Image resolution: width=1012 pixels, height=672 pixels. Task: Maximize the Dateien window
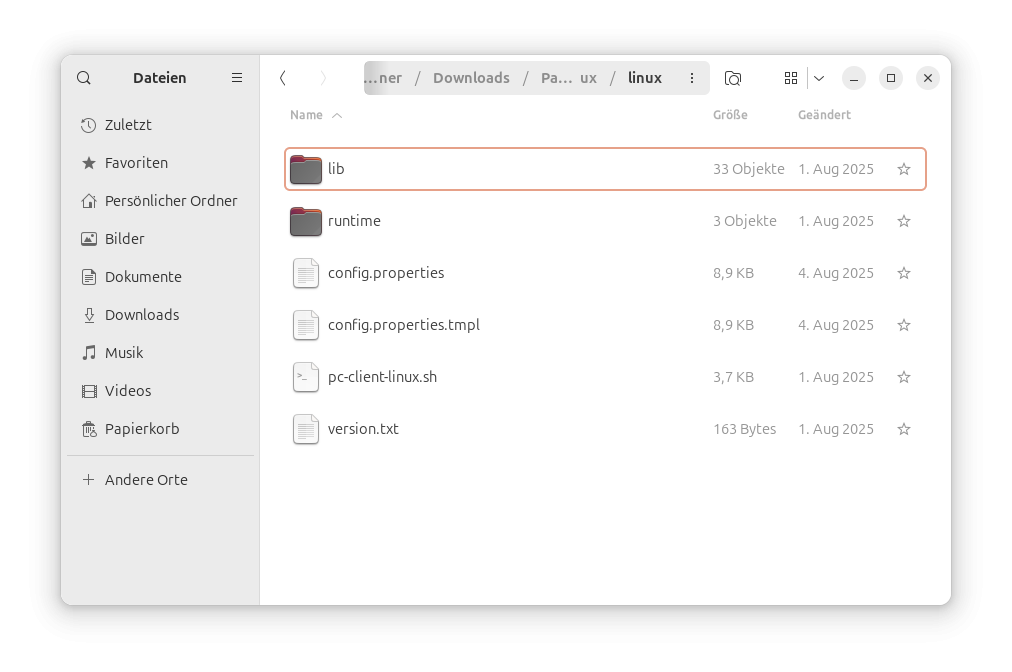coord(891,78)
